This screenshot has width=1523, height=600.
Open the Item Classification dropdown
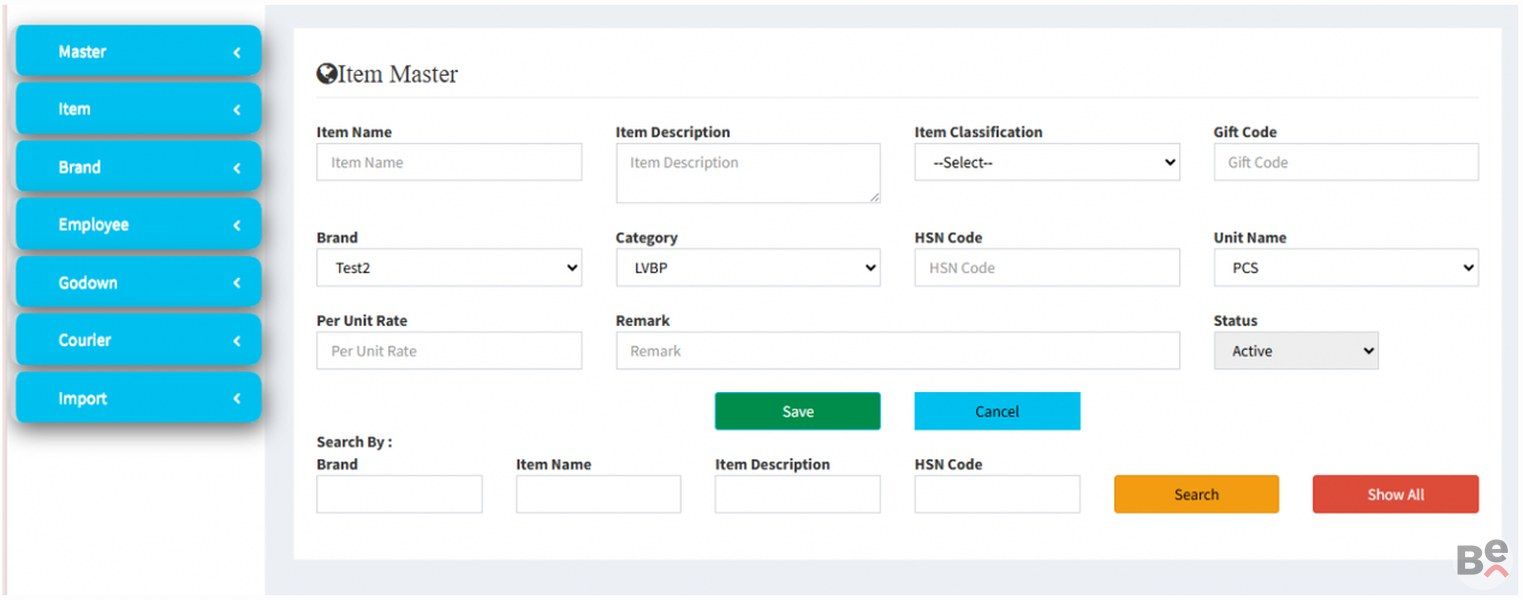[1046, 162]
